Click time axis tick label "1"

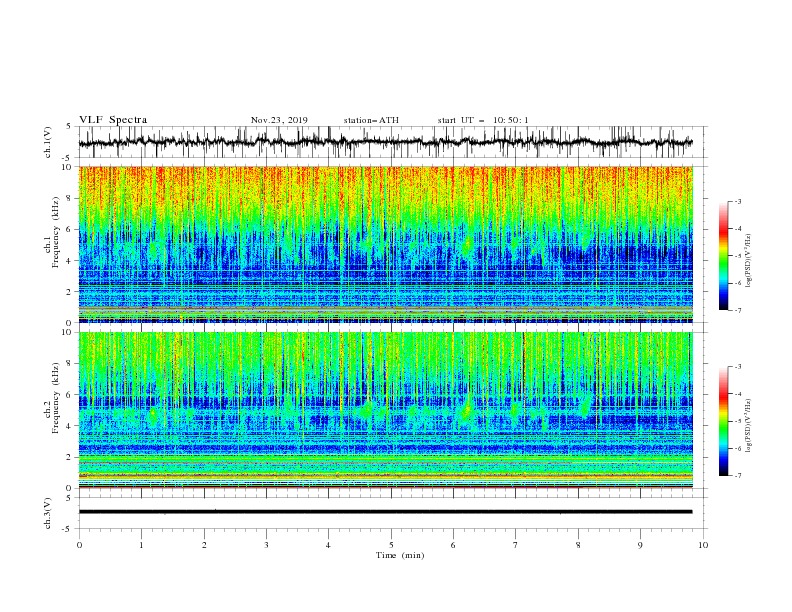point(141,545)
